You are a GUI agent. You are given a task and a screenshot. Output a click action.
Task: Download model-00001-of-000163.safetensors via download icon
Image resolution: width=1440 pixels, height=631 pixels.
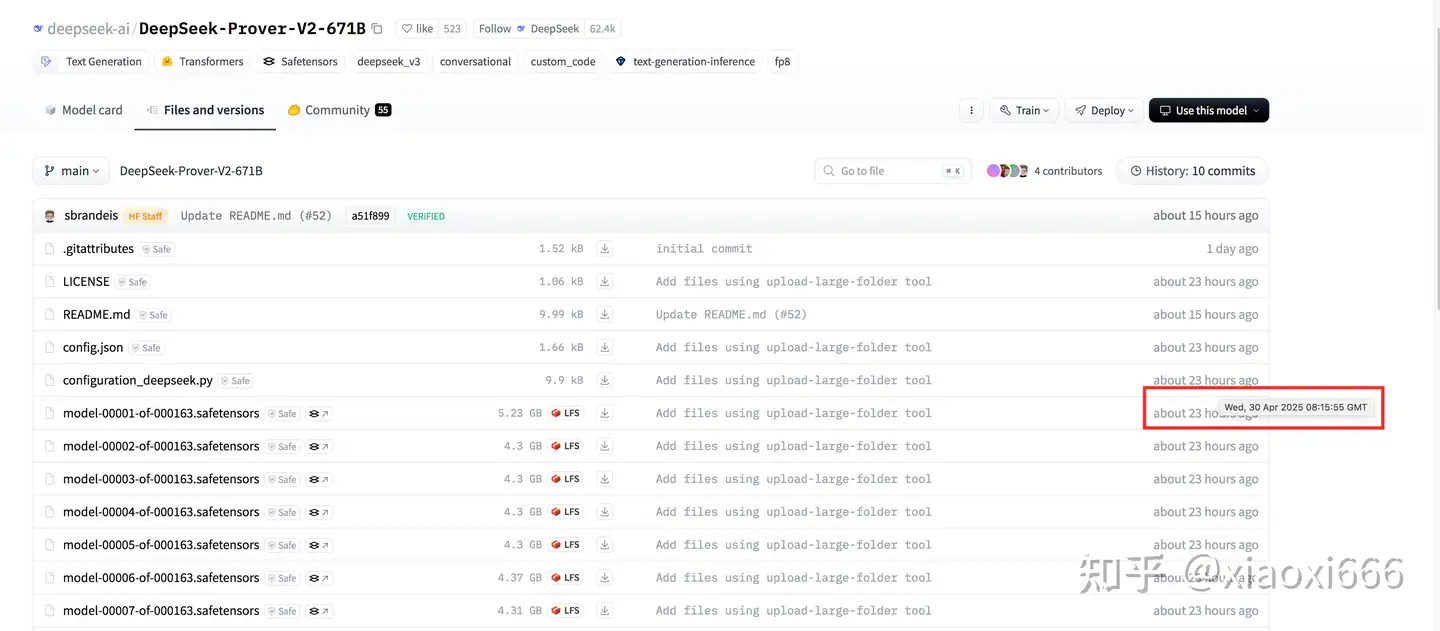[x=605, y=413]
